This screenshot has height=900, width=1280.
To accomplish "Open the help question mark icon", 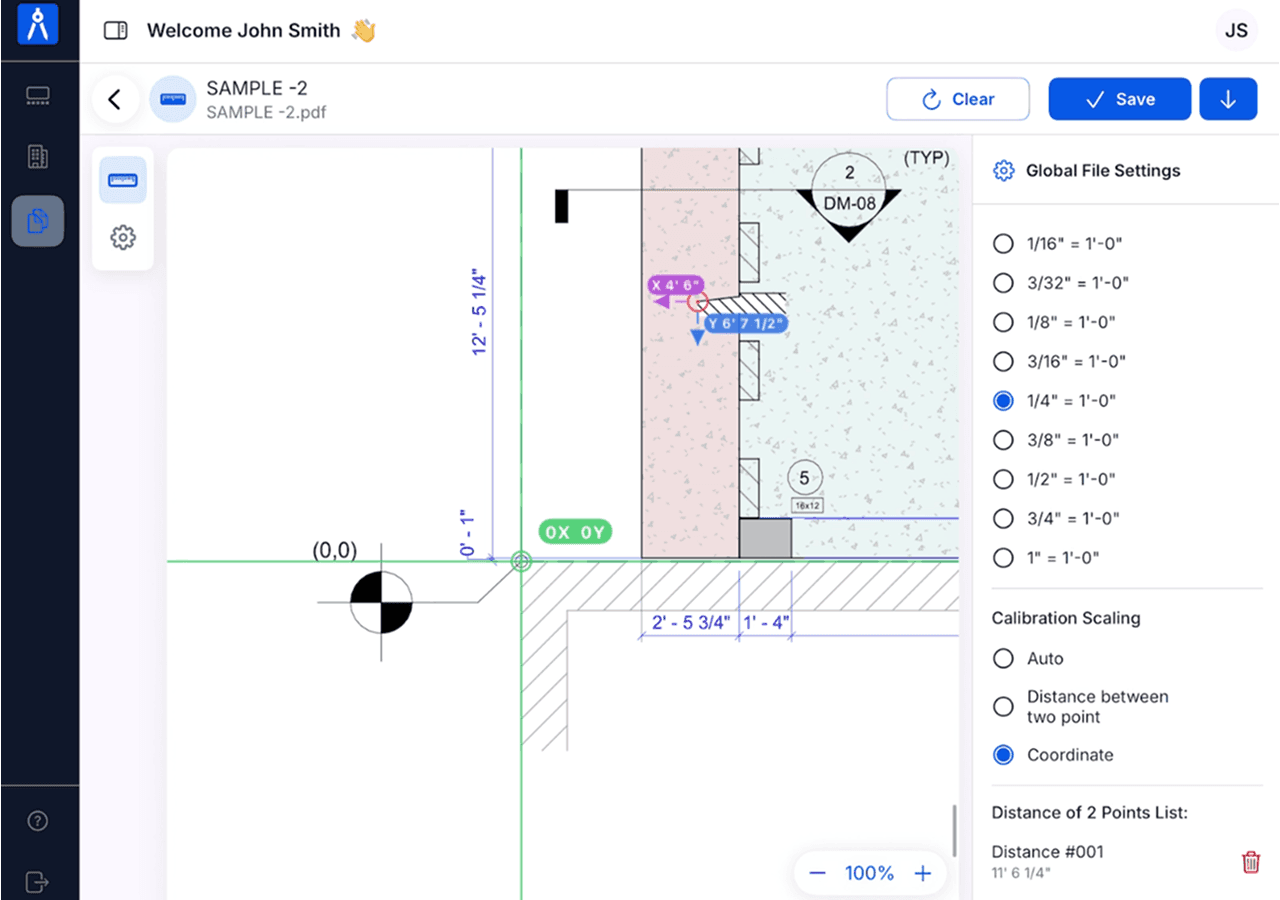I will coord(38,821).
